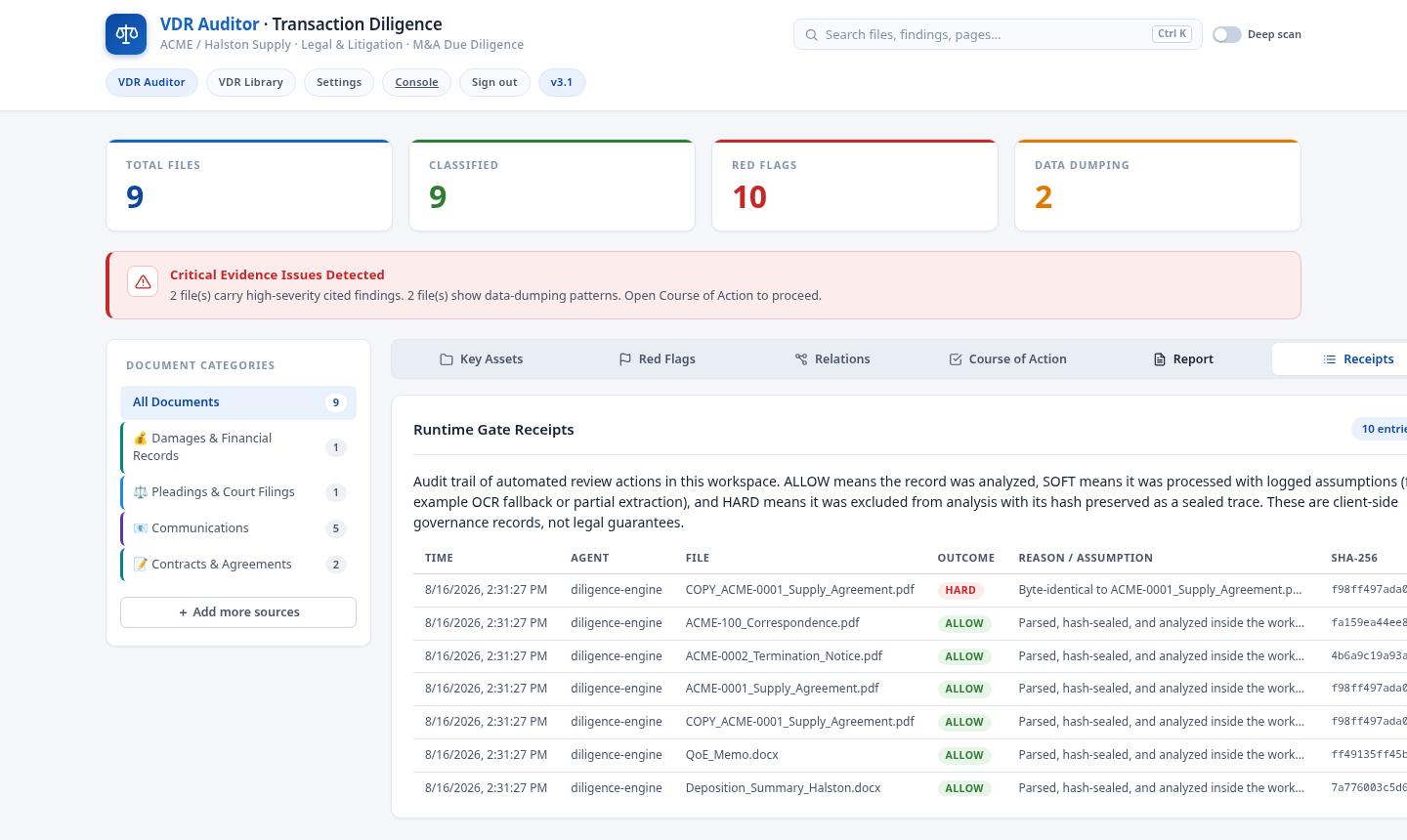
Task: Click the All Documents count badge 9
Action: 336,402
